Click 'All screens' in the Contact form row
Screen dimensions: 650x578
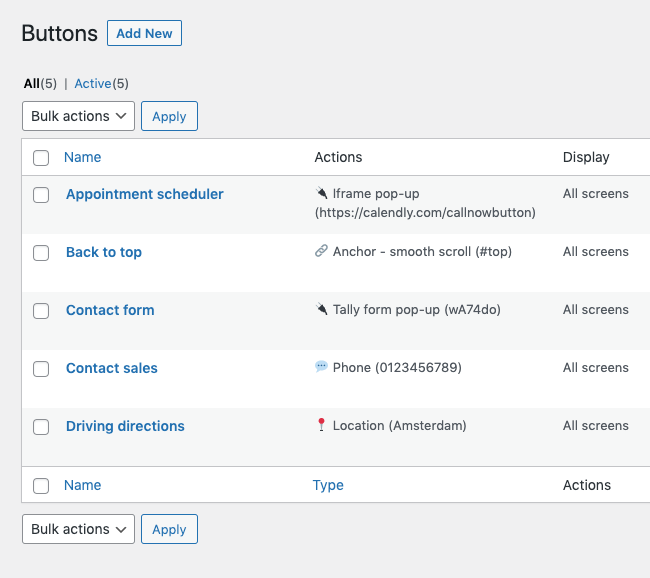[596, 310]
